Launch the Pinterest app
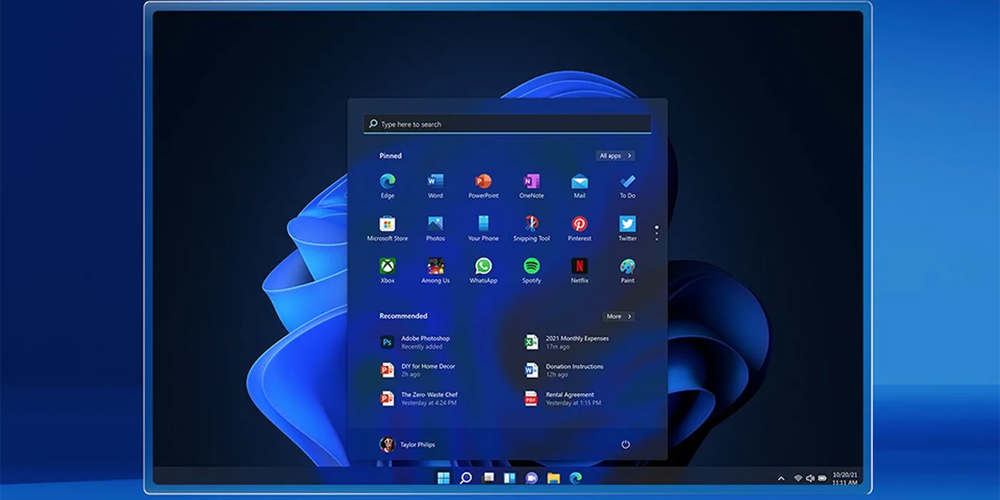 [x=579, y=228]
